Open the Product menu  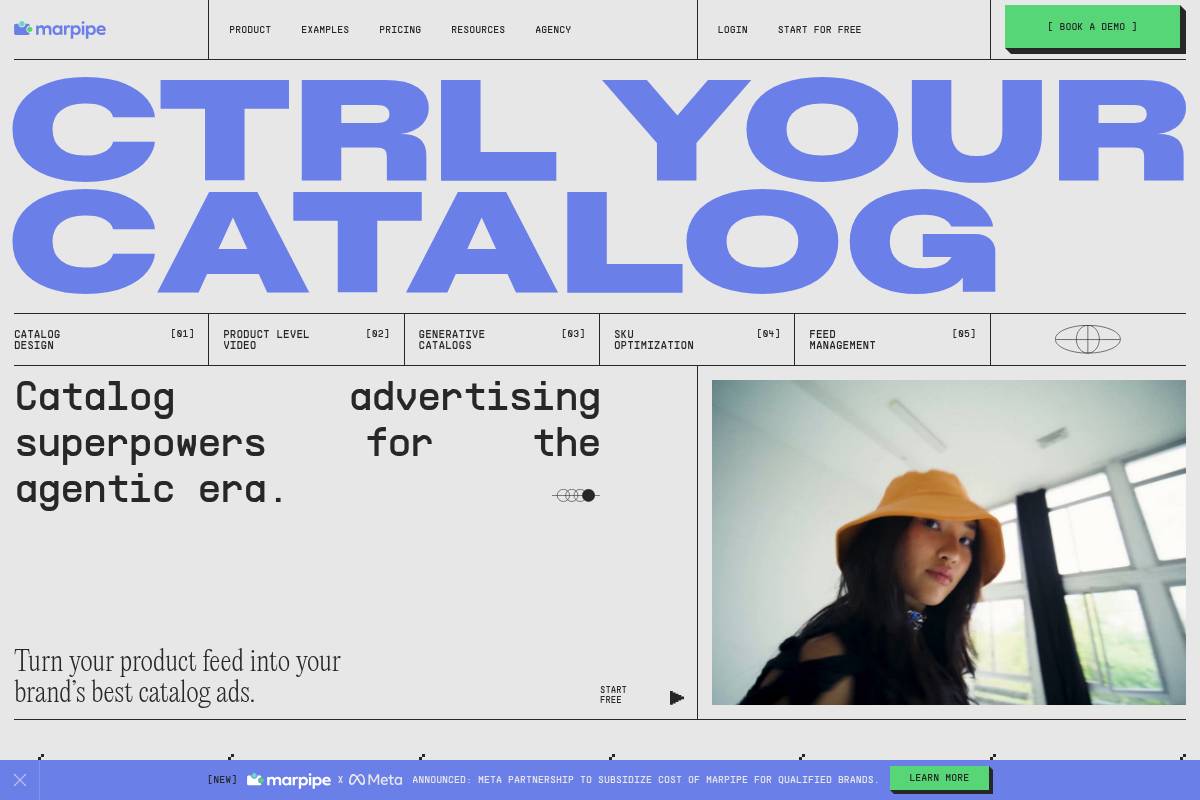tap(250, 30)
